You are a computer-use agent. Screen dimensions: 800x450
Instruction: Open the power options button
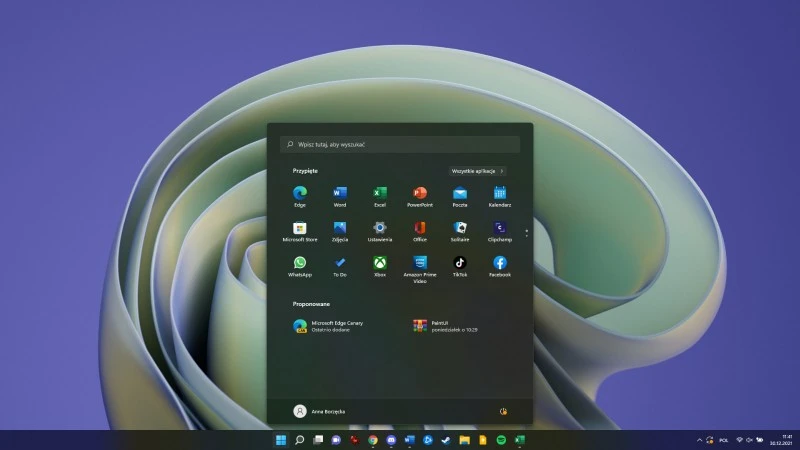pyautogui.click(x=503, y=411)
